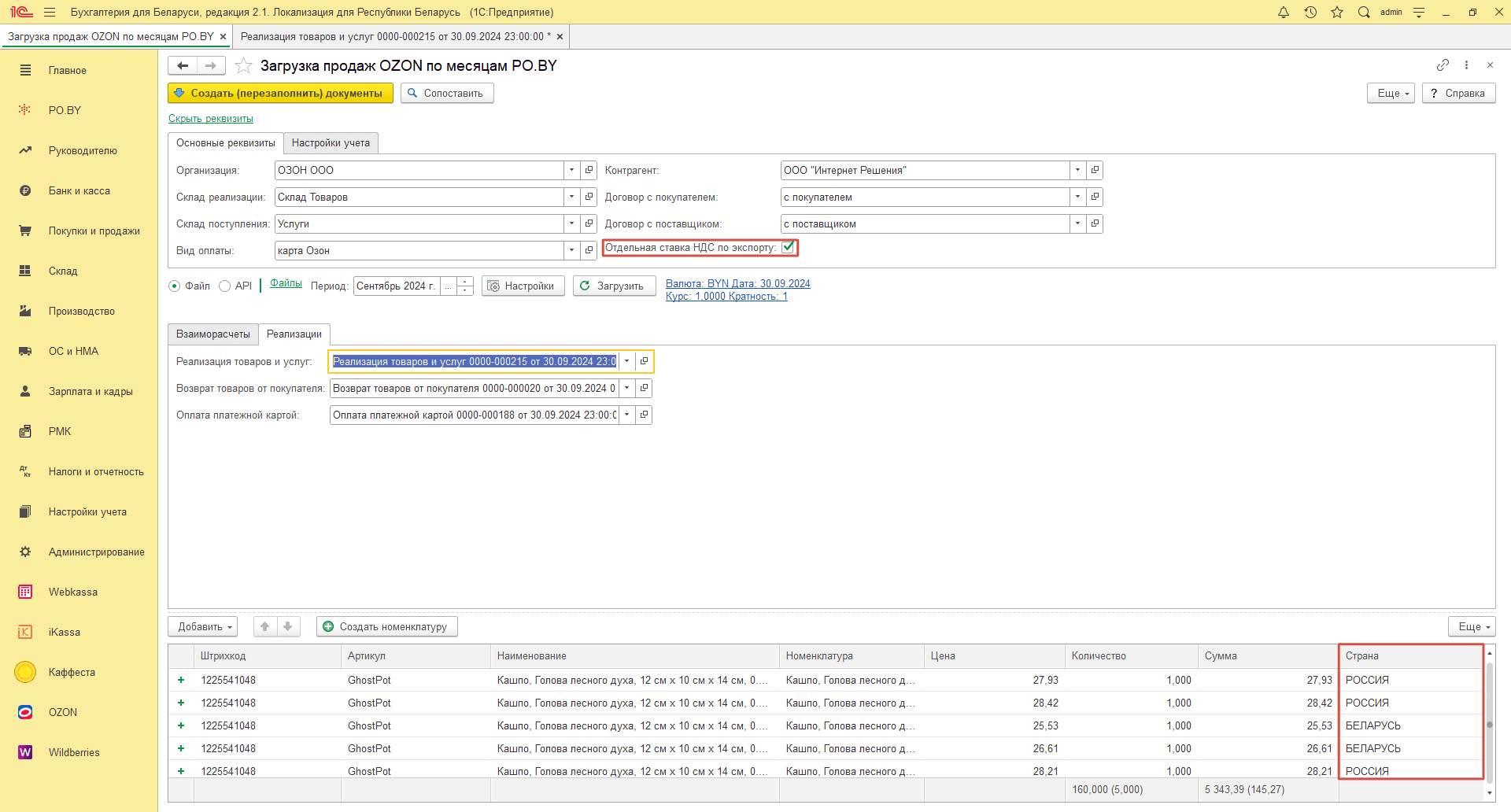The width and height of the screenshot is (1511, 812).
Task: Open favorites star in title bar
Action: [x=1337, y=12]
